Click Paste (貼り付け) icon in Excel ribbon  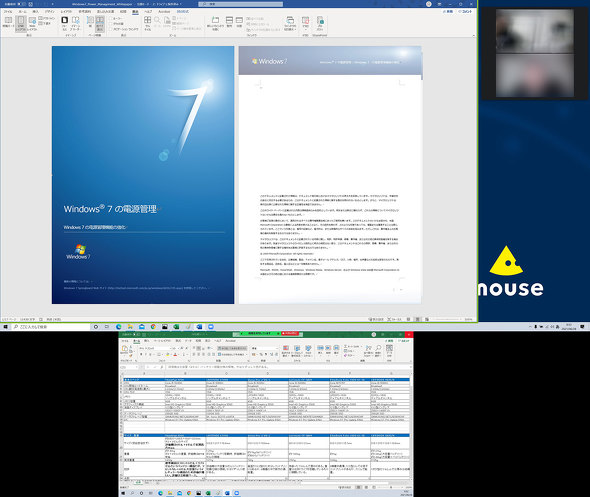[x=124, y=350]
